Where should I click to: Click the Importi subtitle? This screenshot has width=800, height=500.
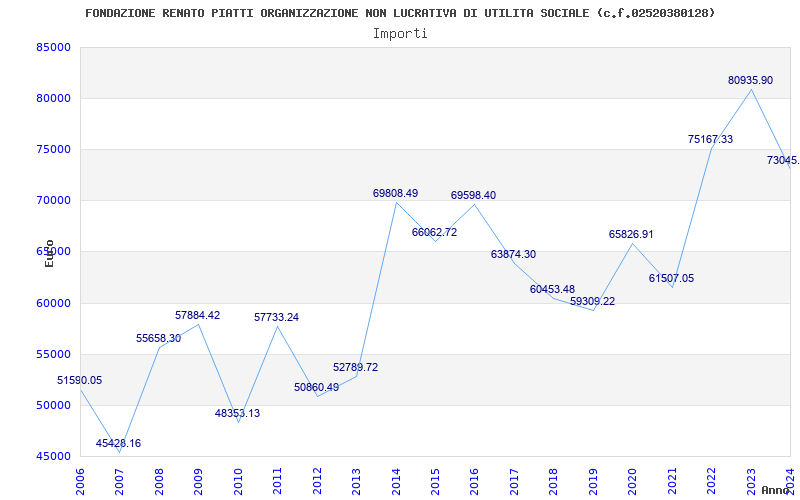[400, 34]
